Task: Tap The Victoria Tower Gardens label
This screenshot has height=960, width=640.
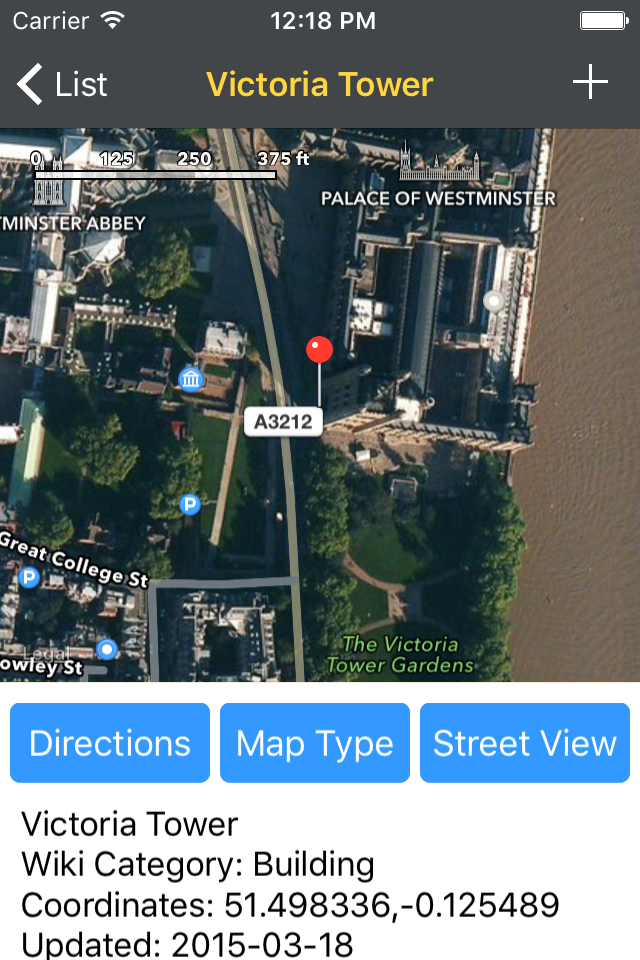Action: click(x=400, y=654)
